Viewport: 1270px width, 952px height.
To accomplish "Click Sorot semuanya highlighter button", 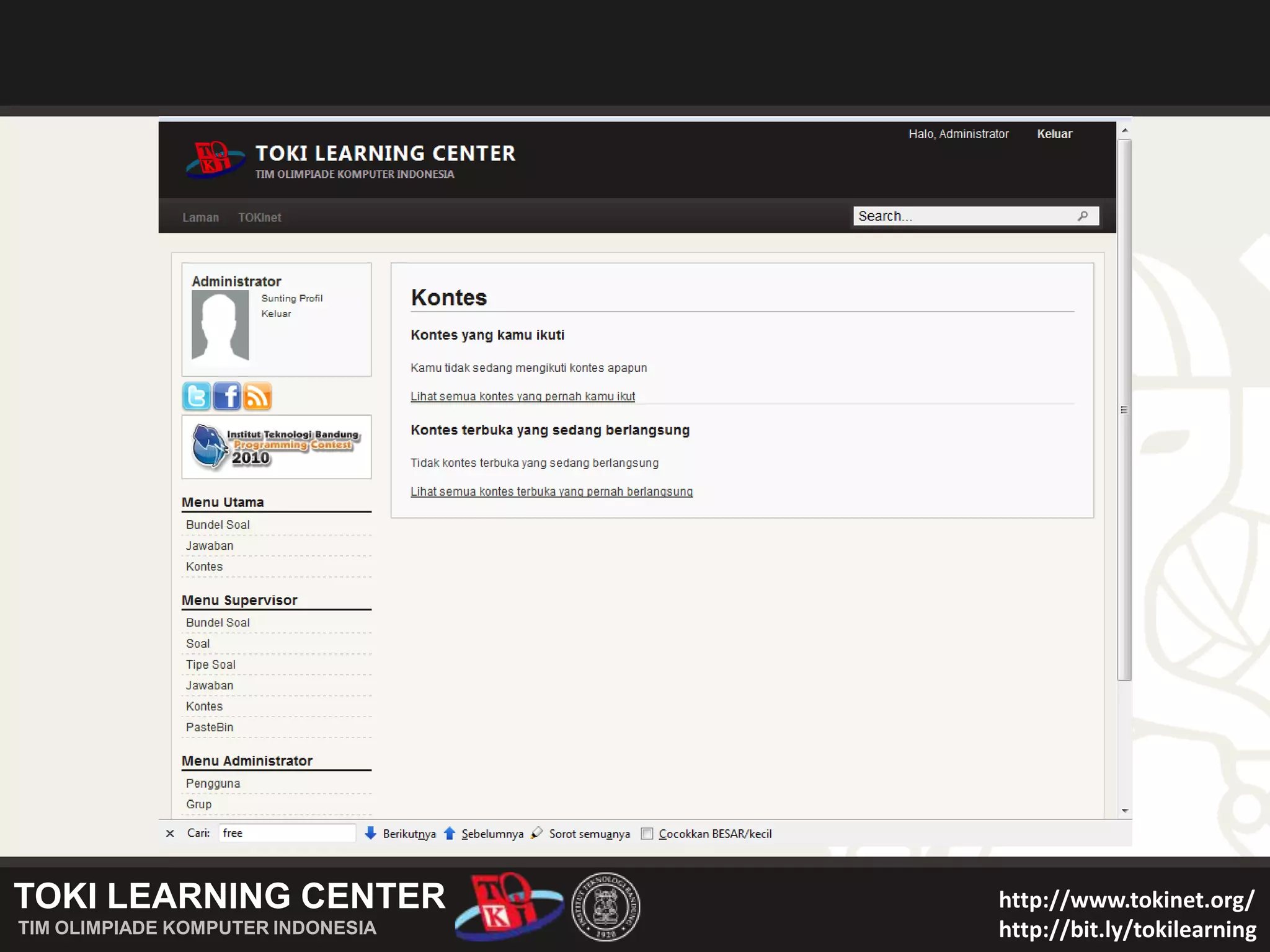I will pos(537,833).
